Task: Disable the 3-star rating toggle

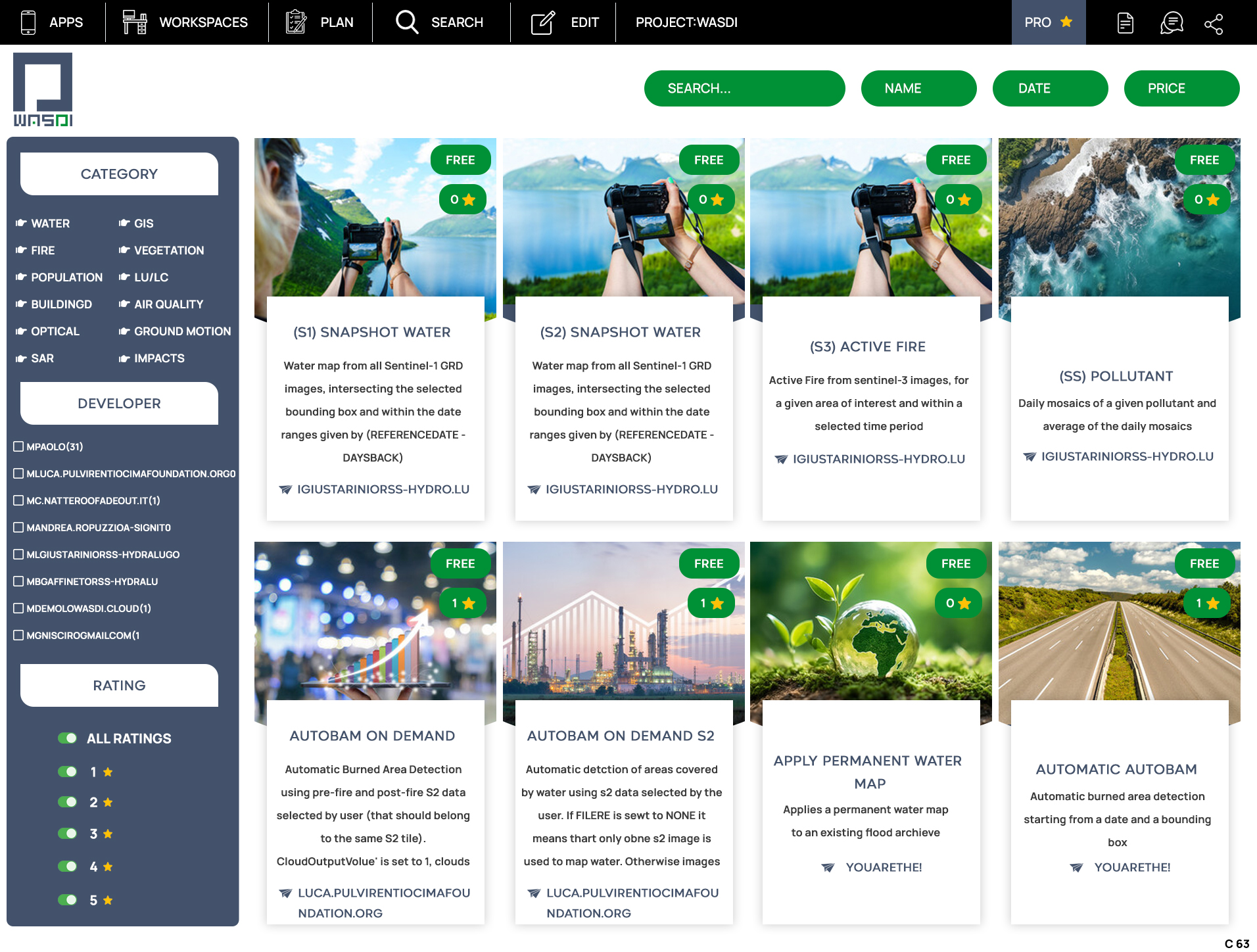Action: [67, 834]
